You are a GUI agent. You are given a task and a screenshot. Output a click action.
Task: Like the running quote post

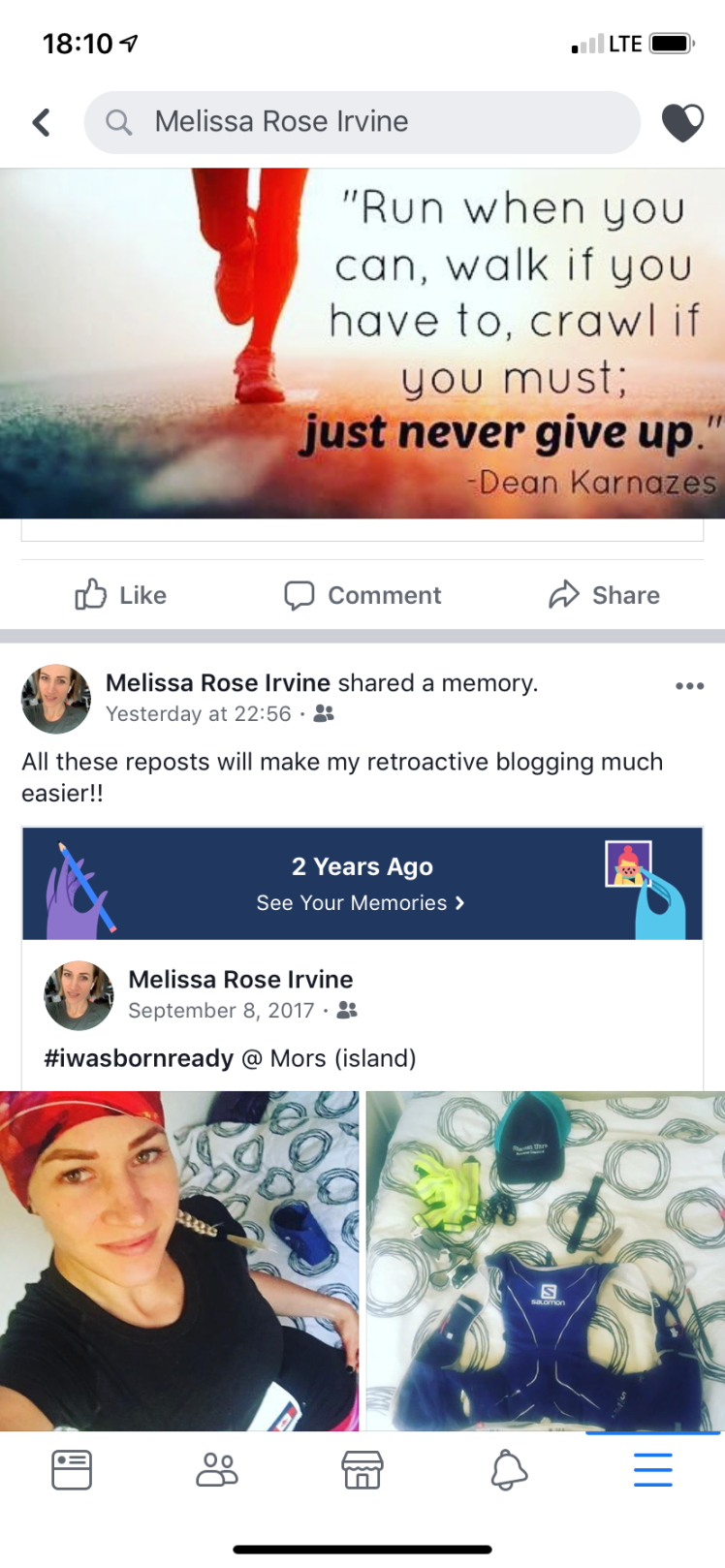[x=121, y=595]
